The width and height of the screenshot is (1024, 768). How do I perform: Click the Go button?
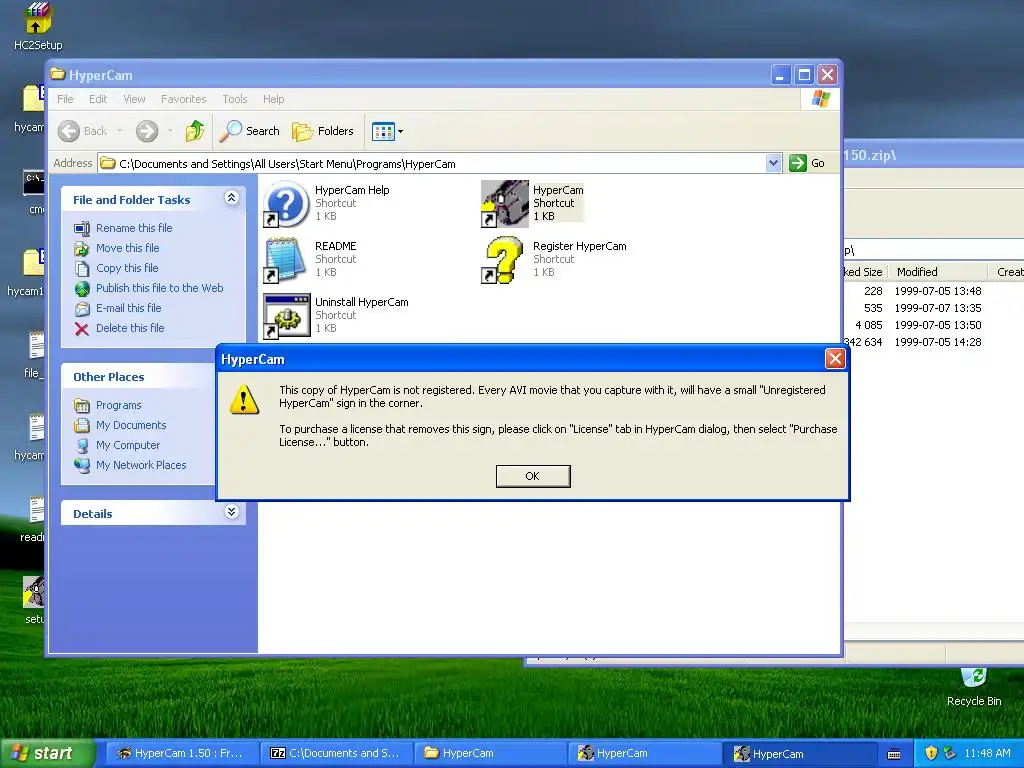[807, 163]
